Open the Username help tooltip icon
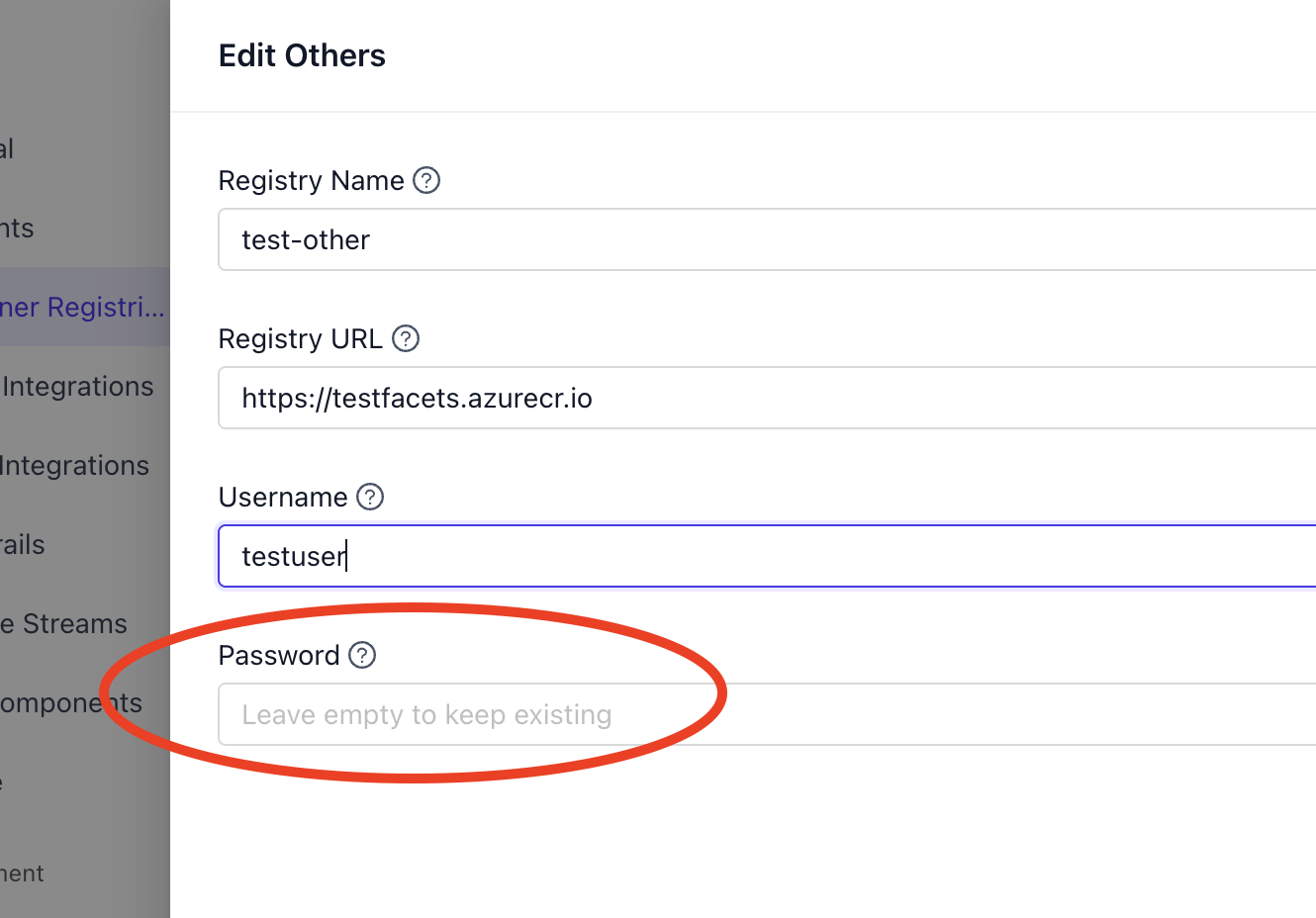This screenshot has width=1316, height=918. 370,497
